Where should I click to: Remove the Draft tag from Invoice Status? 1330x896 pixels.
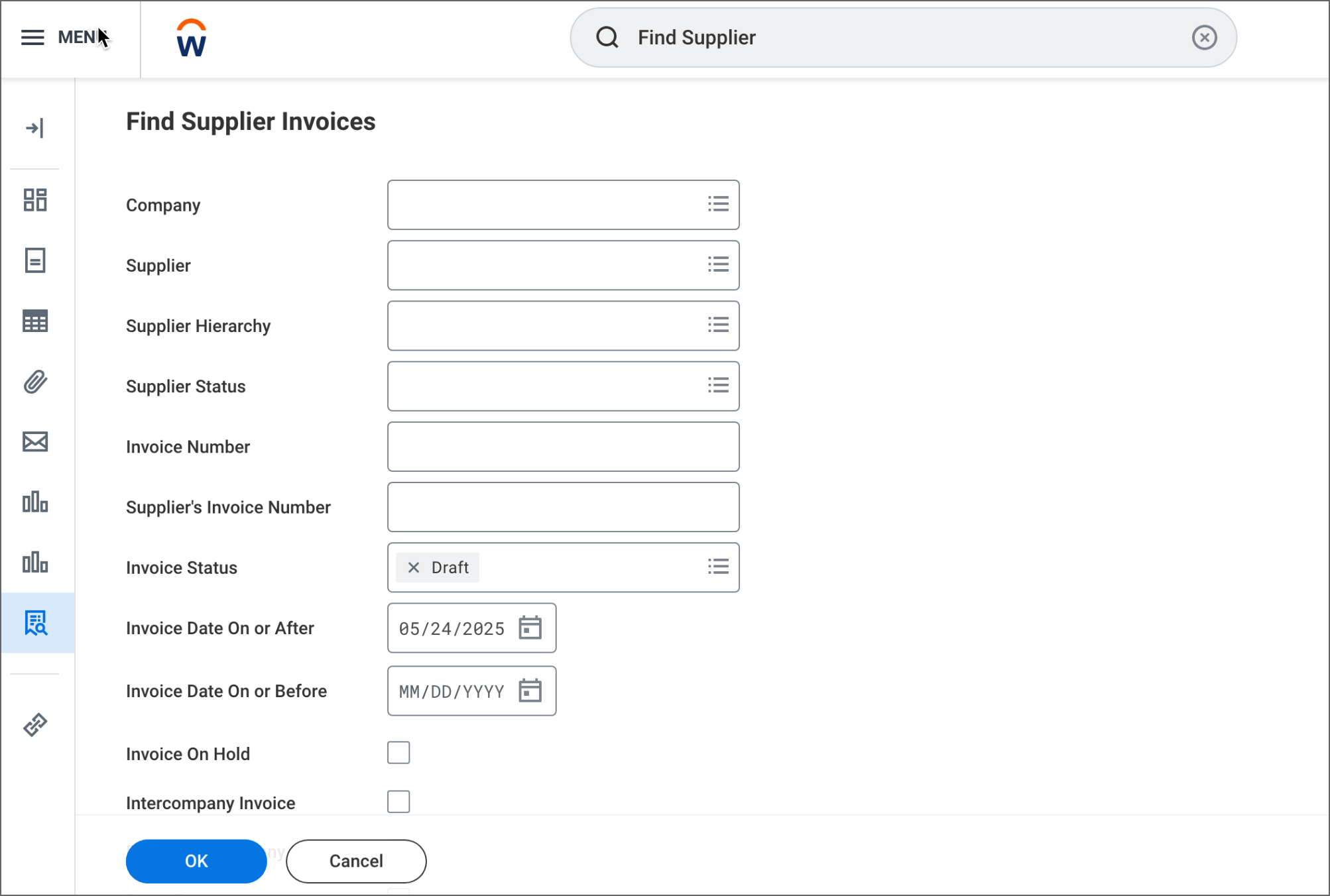pos(414,567)
